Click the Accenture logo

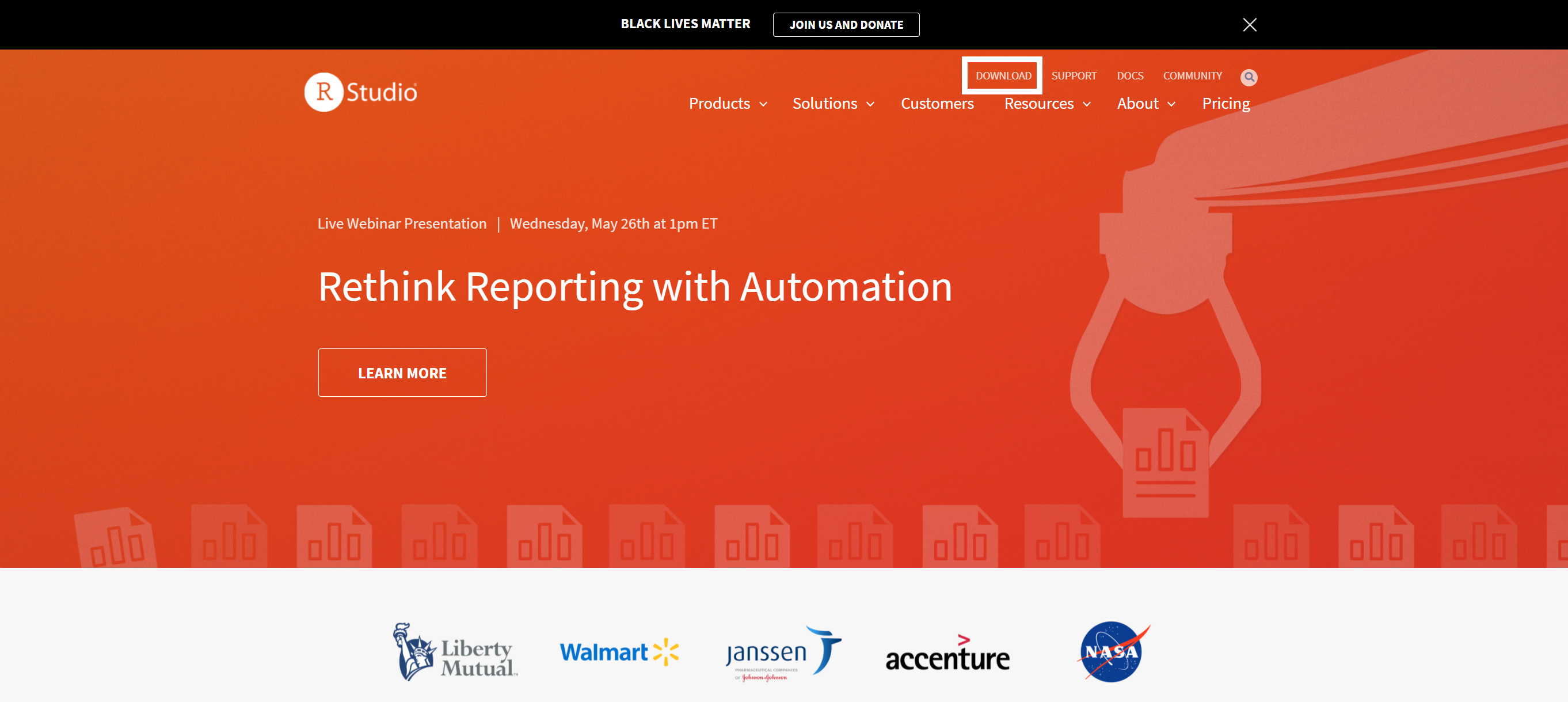point(947,655)
